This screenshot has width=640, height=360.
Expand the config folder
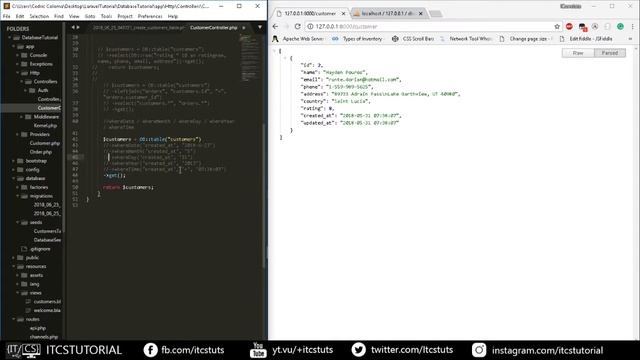click(x=14, y=170)
